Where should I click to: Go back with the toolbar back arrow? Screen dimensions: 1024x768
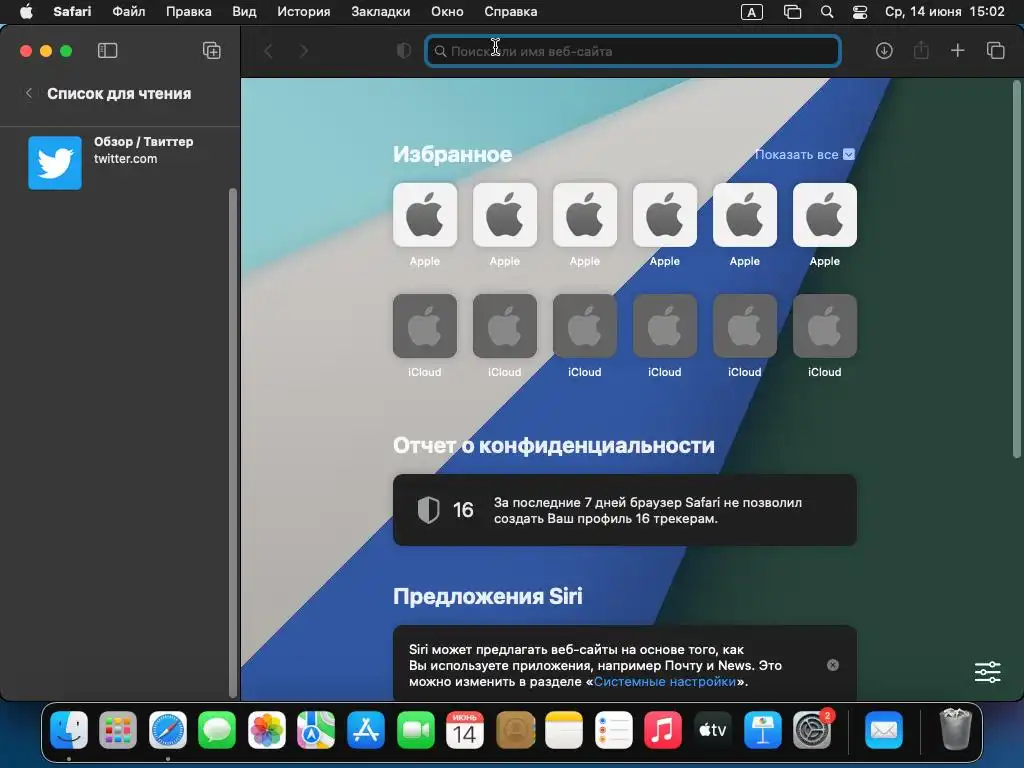(268, 51)
